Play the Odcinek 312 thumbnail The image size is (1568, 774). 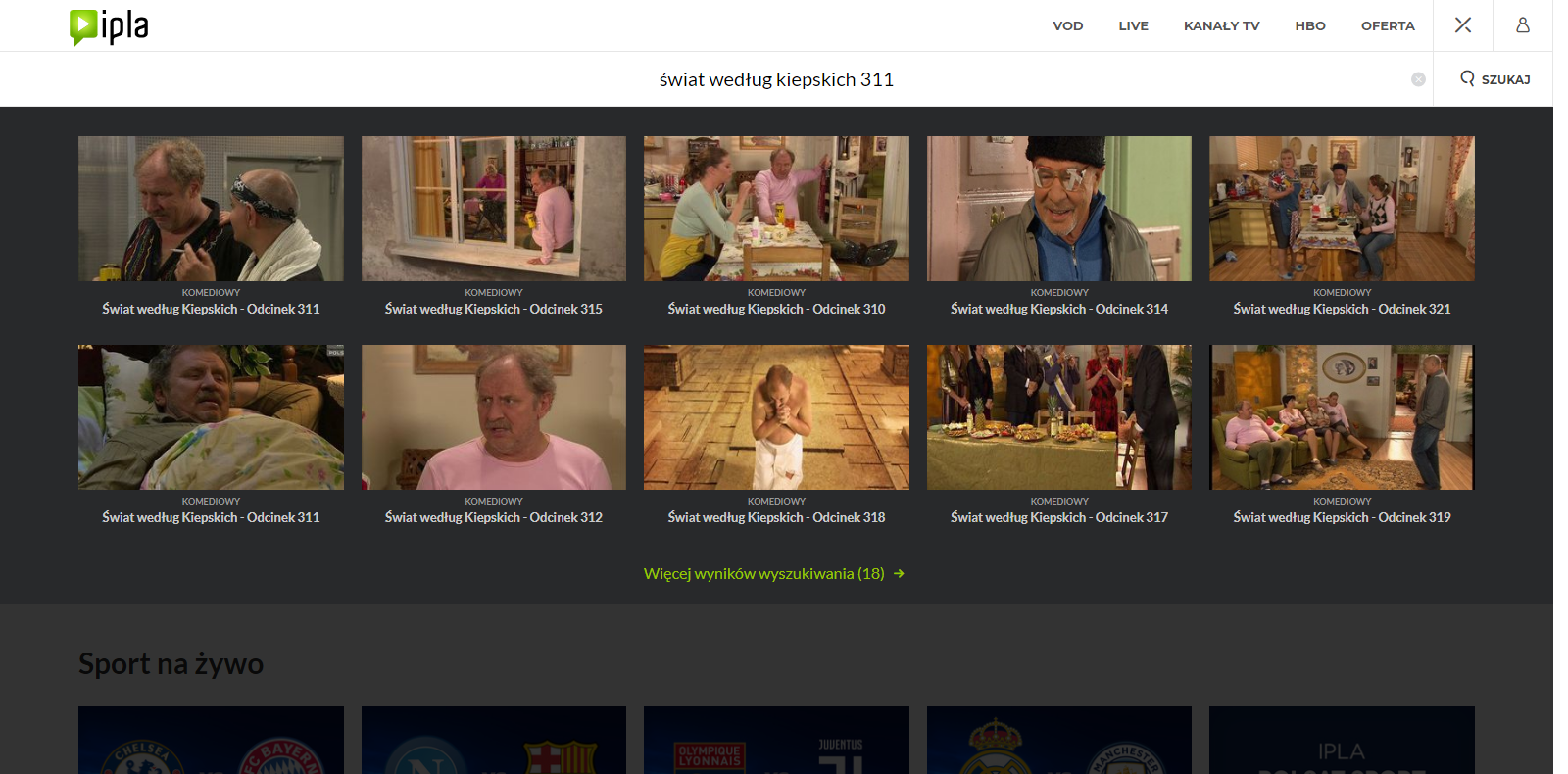[x=494, y=417]
